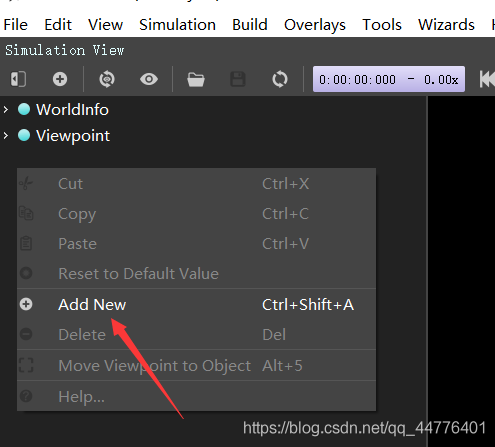The width and height of the screenshot is (495, 447).
Task: Open the world file with the folder icon
Action: pyautogui.click(x=196, y=79)
